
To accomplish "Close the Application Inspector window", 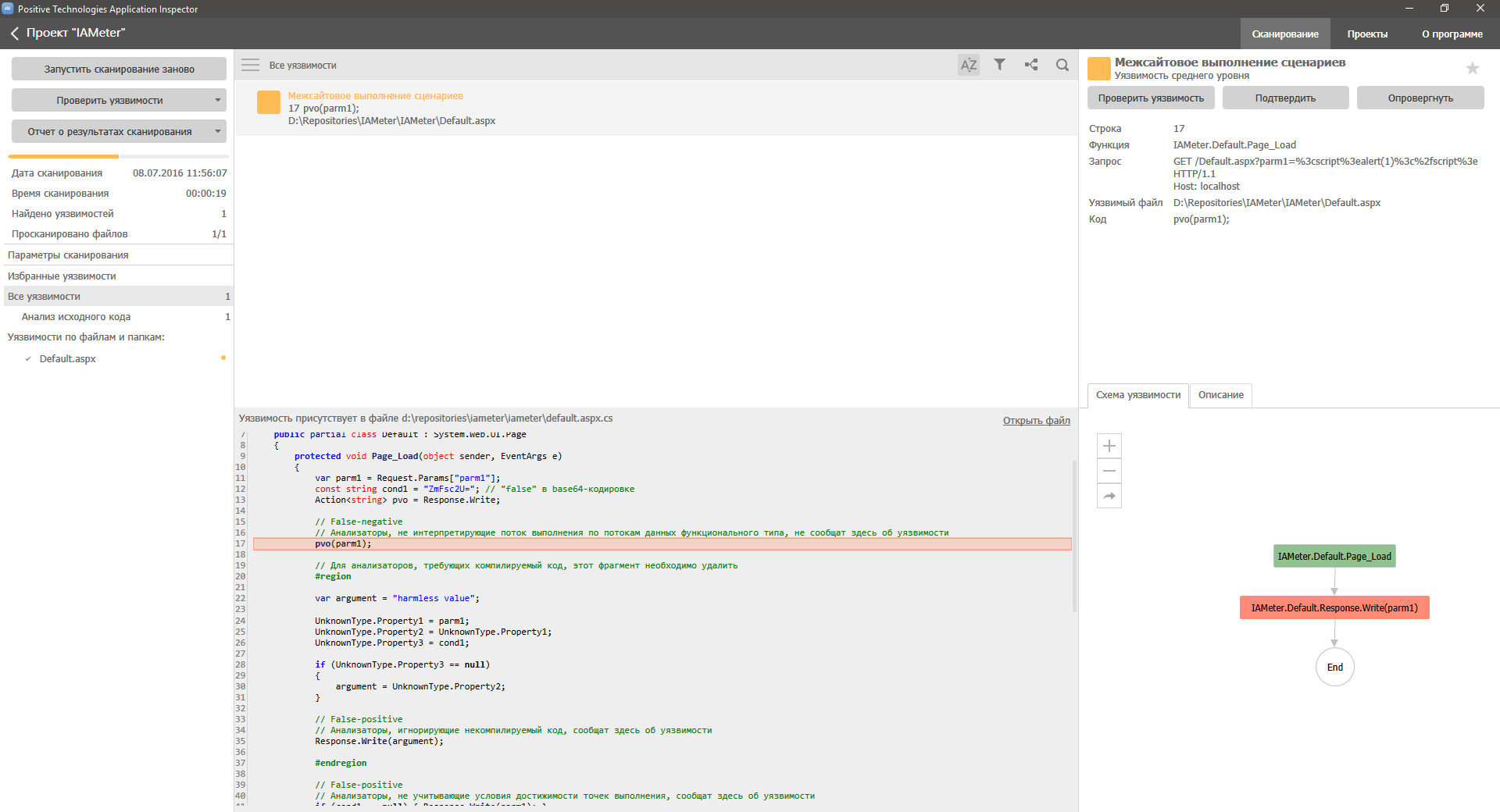I will [1480, 9].
